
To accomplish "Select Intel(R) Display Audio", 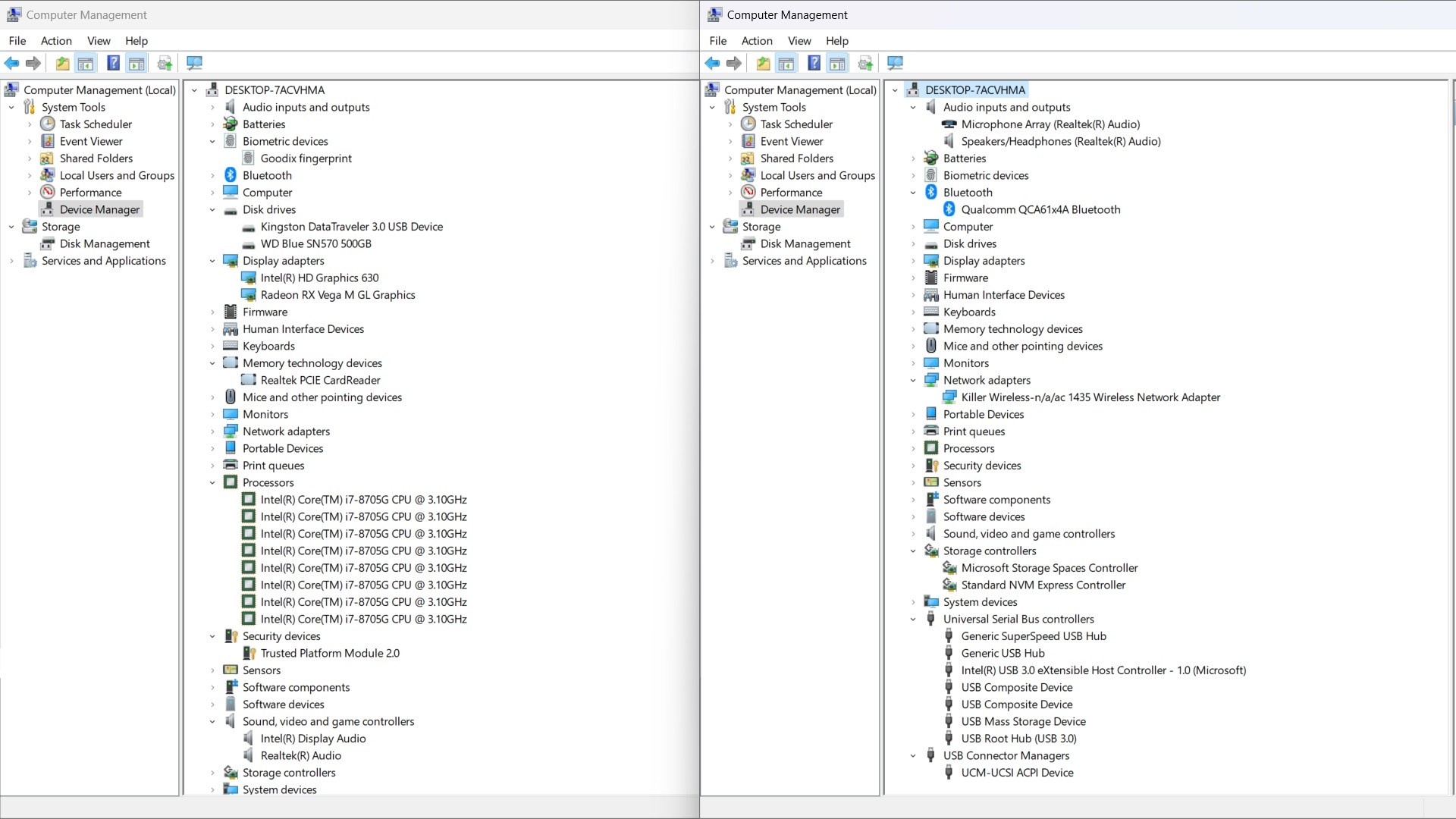I will pos(313,739).
